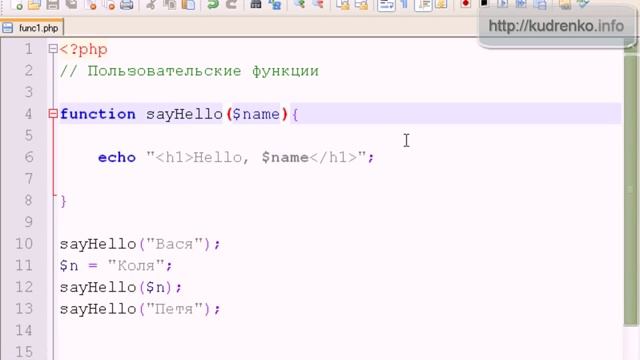Click the Paste clipboard icon

[x=188, y=4]
